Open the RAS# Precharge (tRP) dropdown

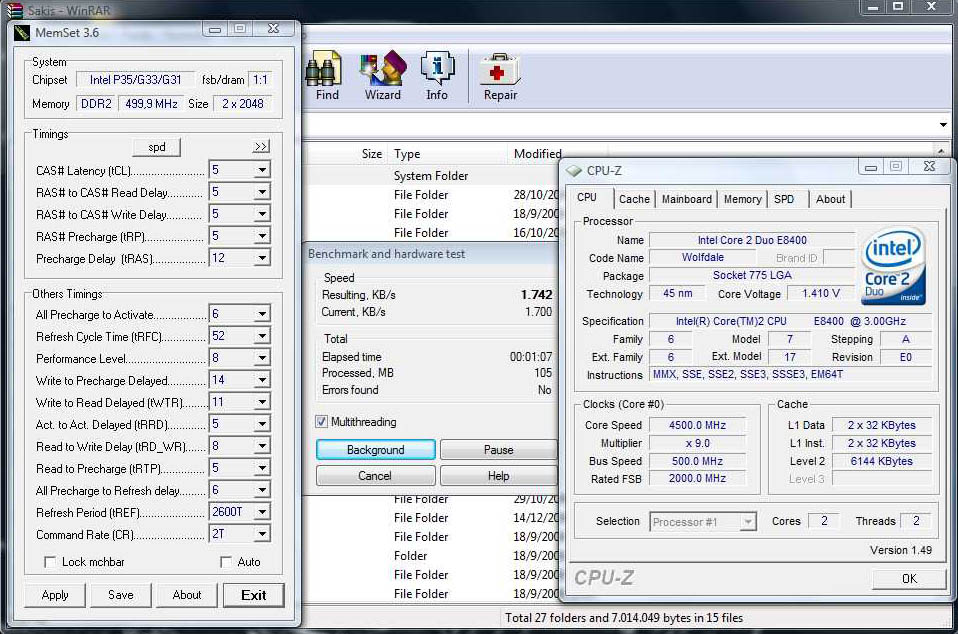[x=262, y=236]
